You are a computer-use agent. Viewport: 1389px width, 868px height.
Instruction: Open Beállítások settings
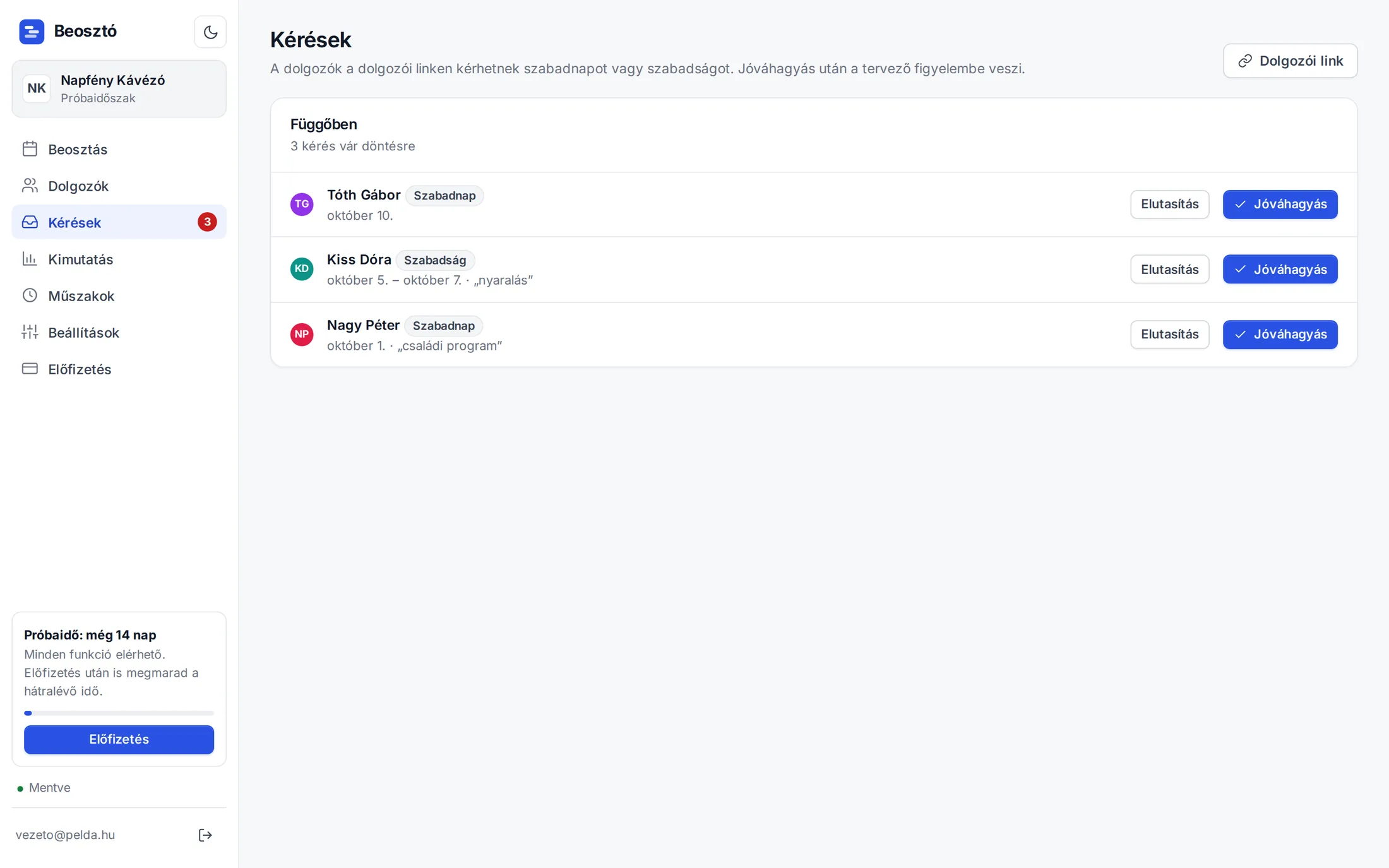click(x=119, y=332)
